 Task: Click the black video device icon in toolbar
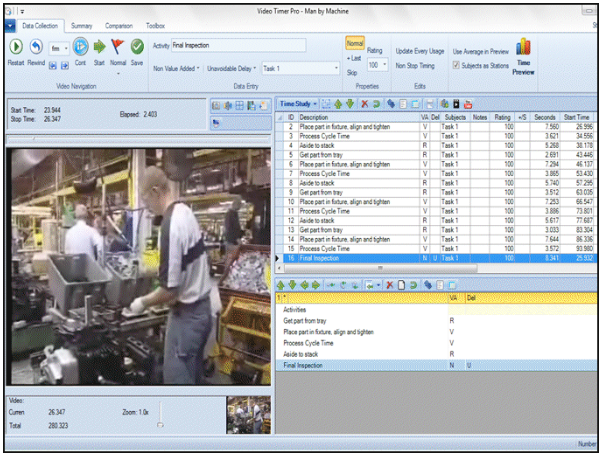coord(456,104)
